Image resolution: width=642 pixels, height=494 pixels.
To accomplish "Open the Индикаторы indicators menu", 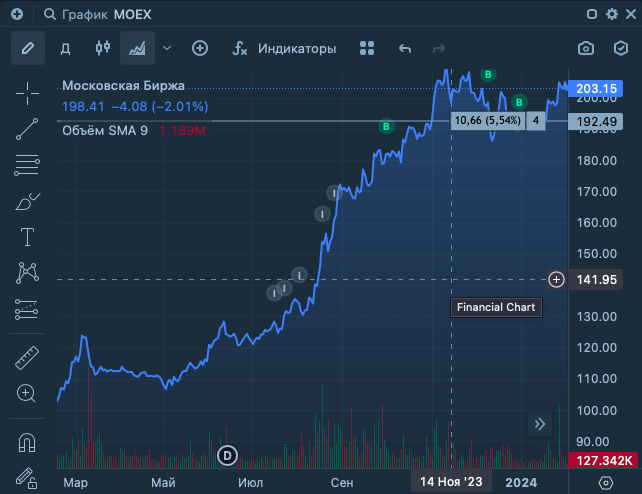I will (x=297, y=48).
